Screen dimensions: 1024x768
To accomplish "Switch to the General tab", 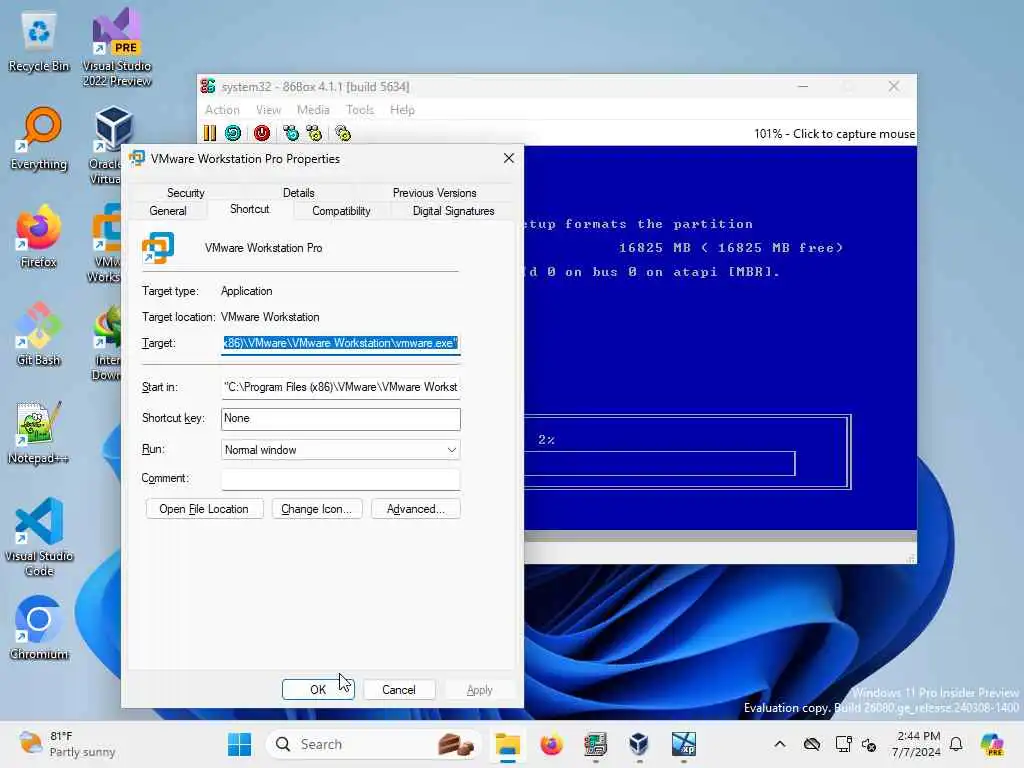I will [168, 211].
